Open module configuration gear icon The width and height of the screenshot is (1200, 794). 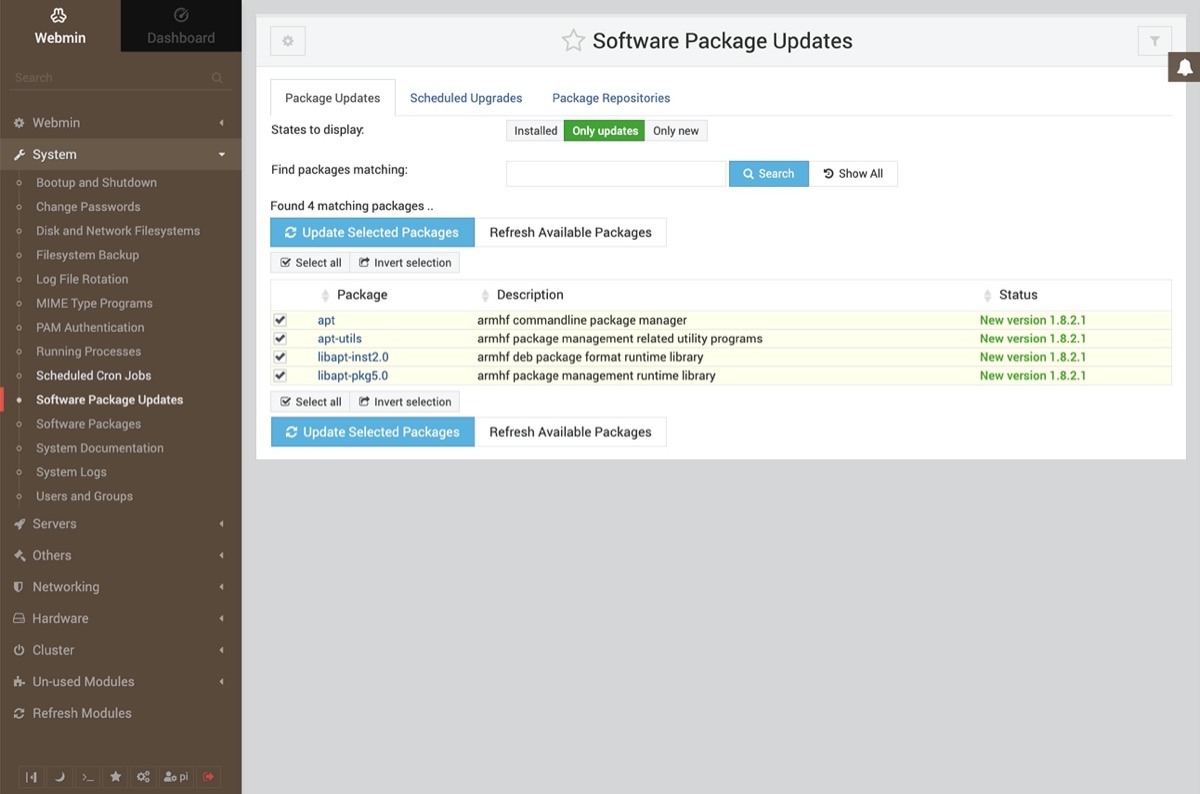[x=288, y=41]
